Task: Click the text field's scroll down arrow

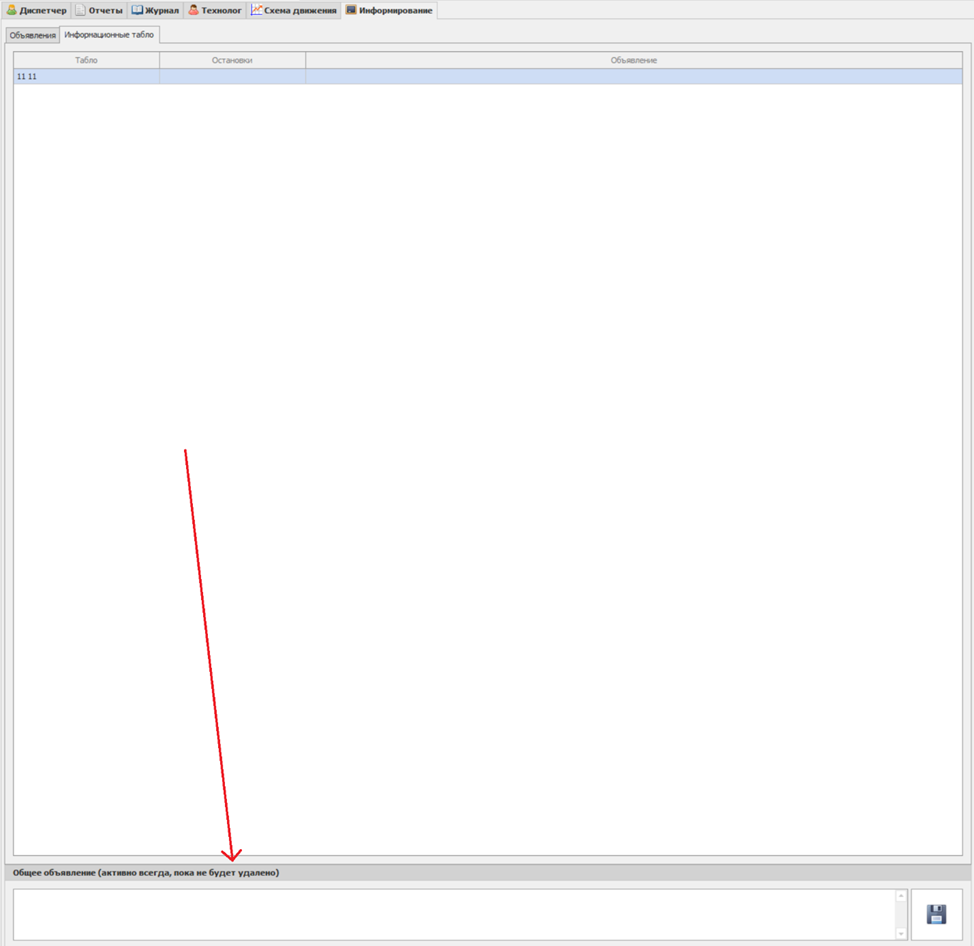Action: (901, 933)
